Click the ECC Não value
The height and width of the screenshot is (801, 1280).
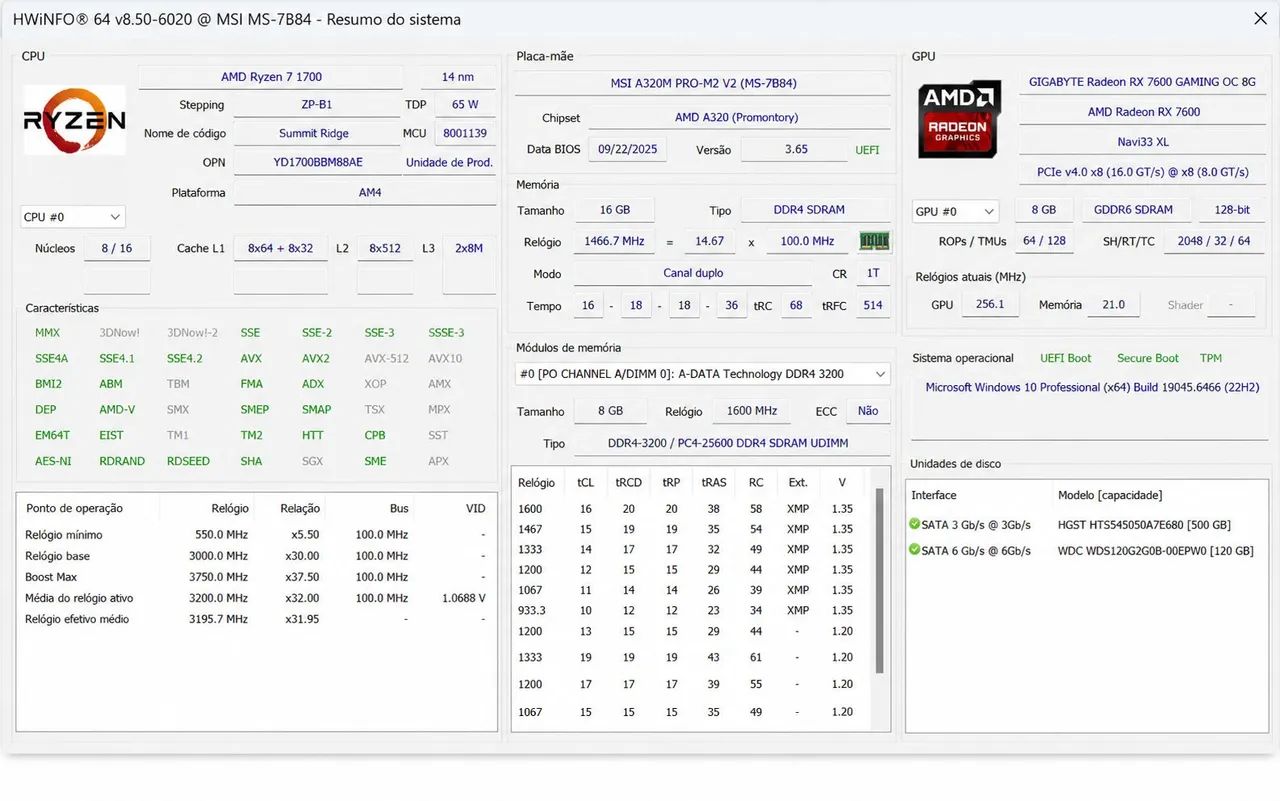[x=867, y=411]
